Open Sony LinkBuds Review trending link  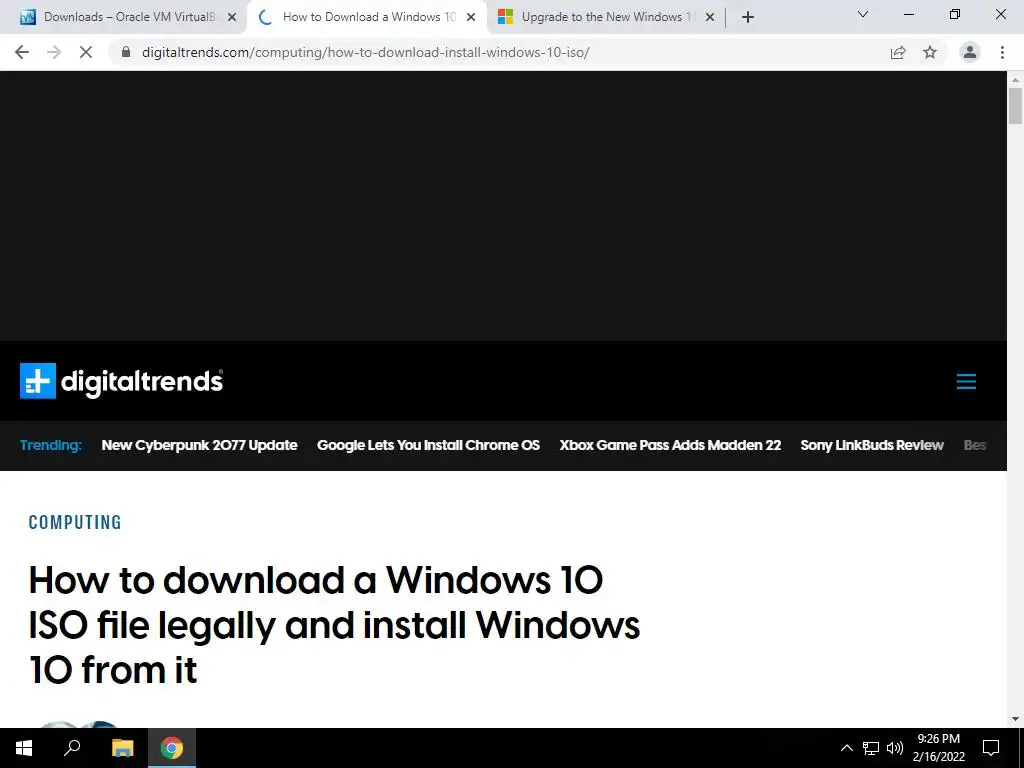[x=872, y=445]
